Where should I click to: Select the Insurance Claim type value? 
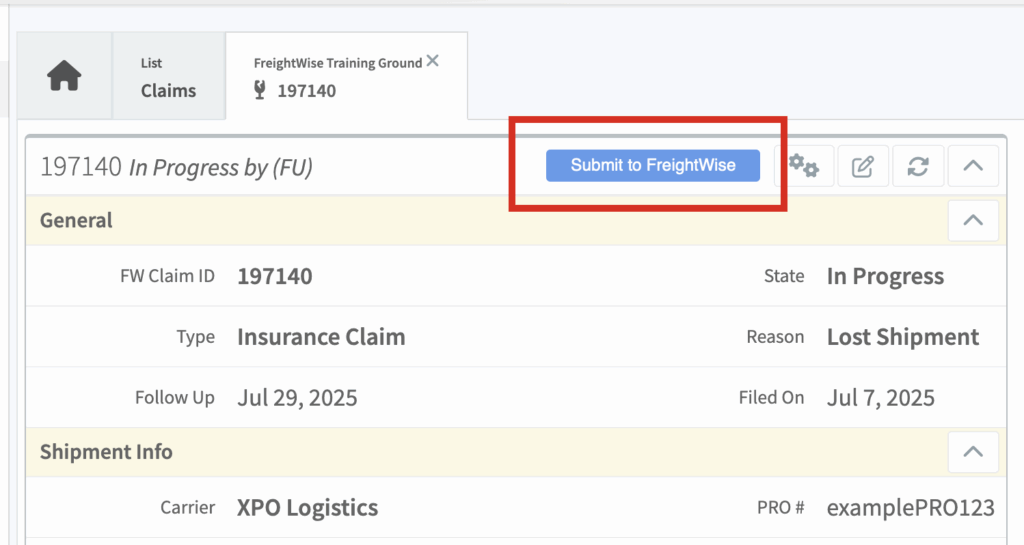[321, 337]
